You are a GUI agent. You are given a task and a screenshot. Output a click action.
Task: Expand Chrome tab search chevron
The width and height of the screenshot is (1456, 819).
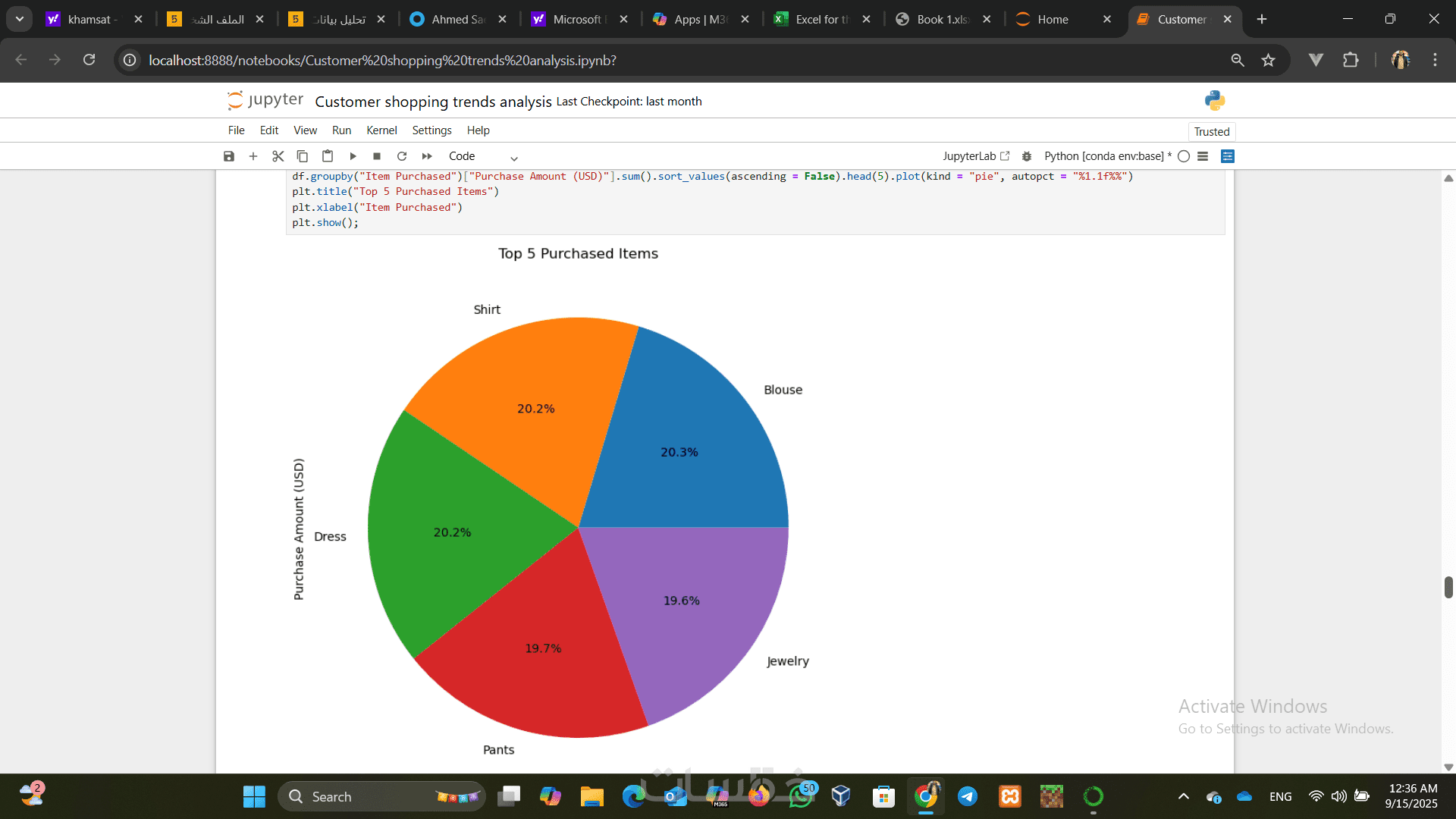point(19,19)
